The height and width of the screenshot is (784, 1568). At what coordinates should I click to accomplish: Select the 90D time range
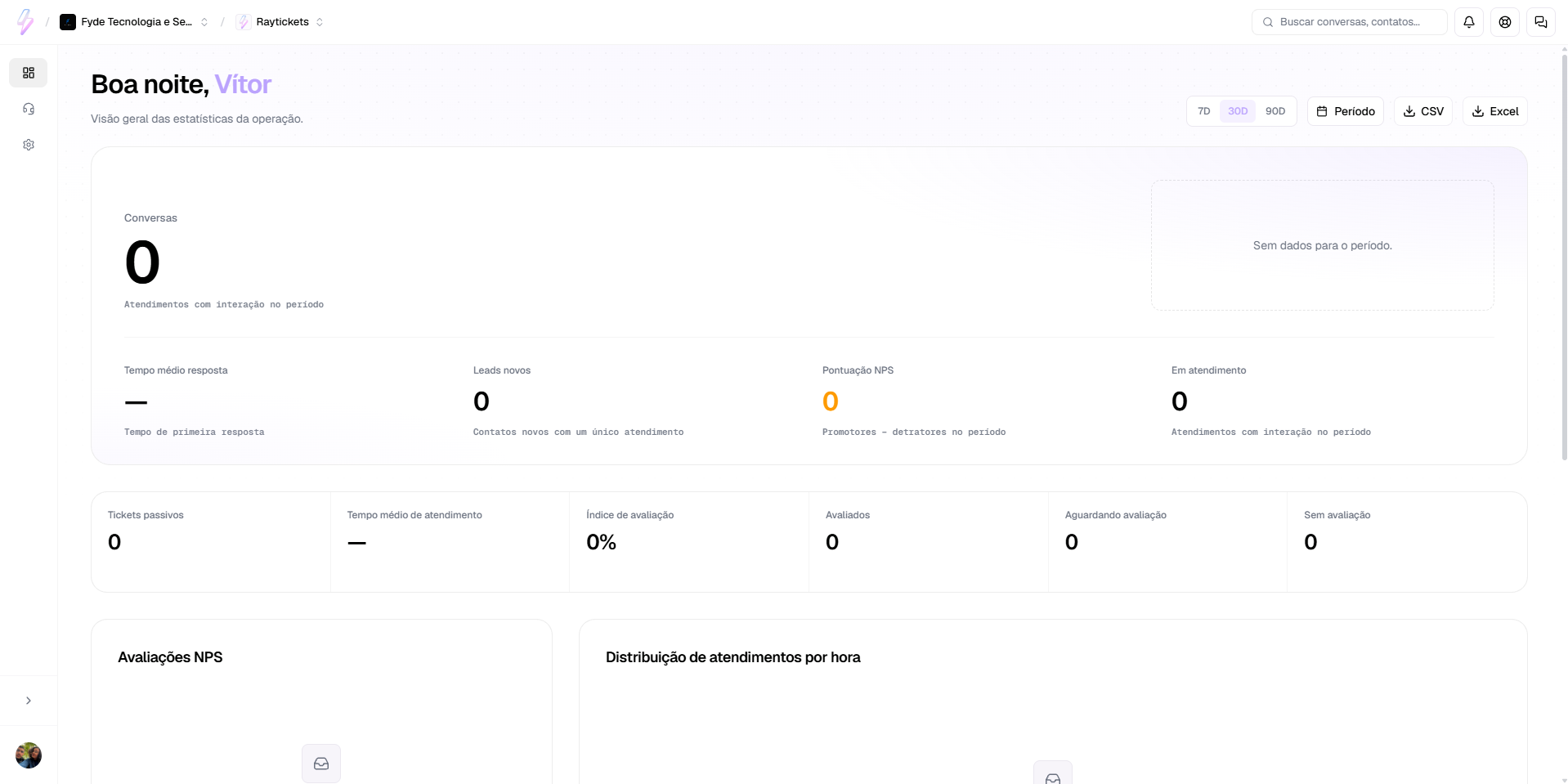[1275, 111]
